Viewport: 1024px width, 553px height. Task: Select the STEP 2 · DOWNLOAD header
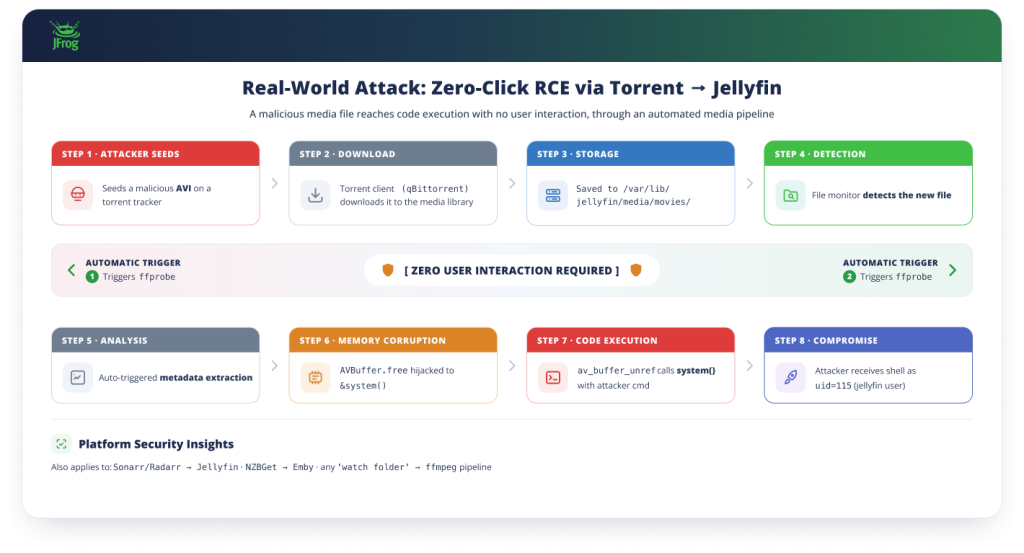click(x=393, y=154)
